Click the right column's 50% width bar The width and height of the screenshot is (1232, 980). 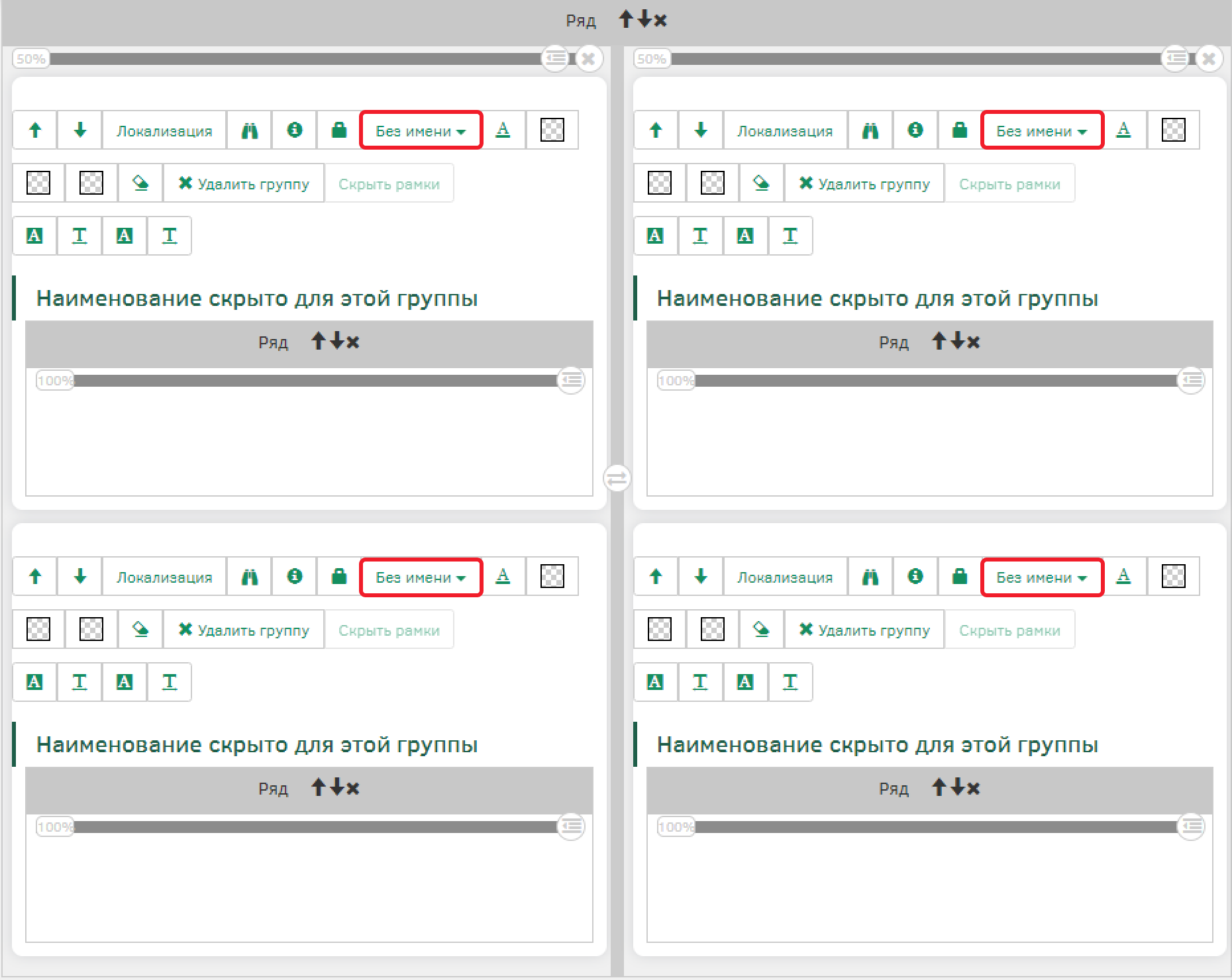(x=914, y=59)
